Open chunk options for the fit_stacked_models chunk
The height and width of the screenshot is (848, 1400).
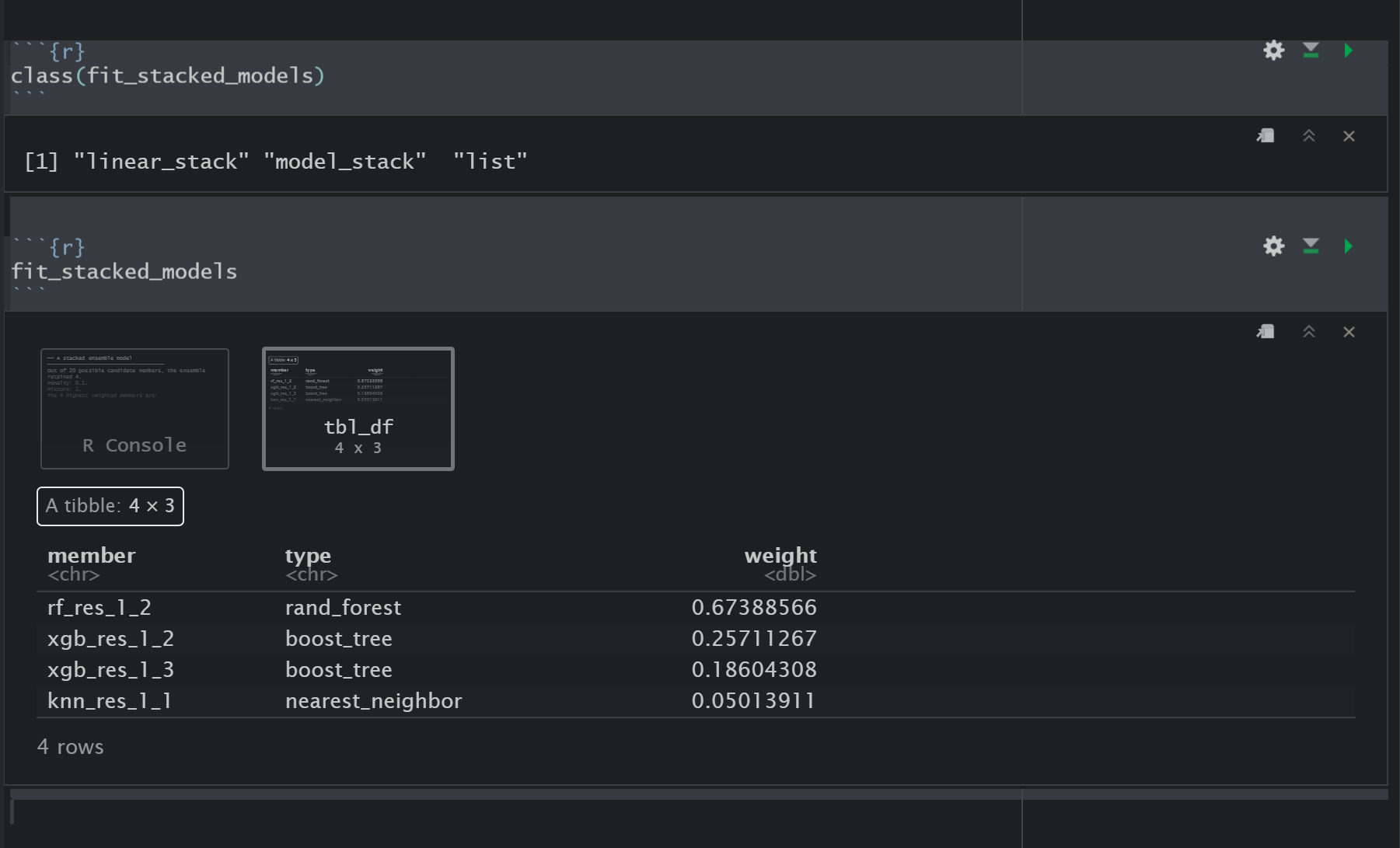(1273, 246)
